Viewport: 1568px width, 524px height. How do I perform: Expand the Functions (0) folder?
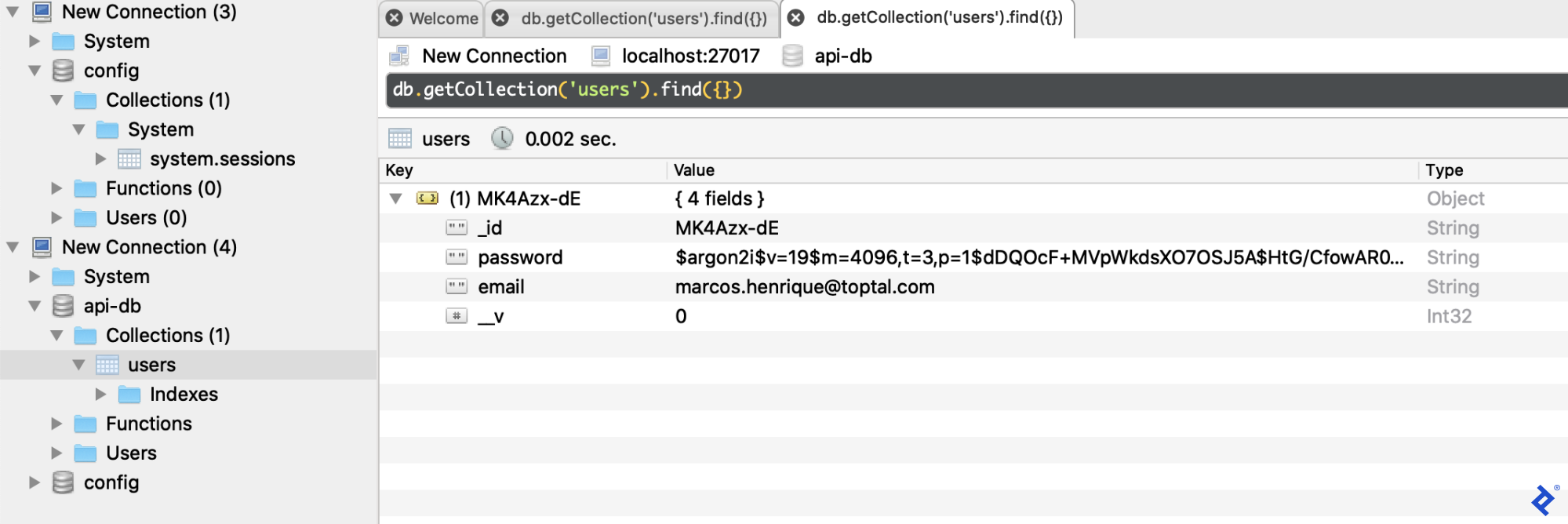point(56,188)
